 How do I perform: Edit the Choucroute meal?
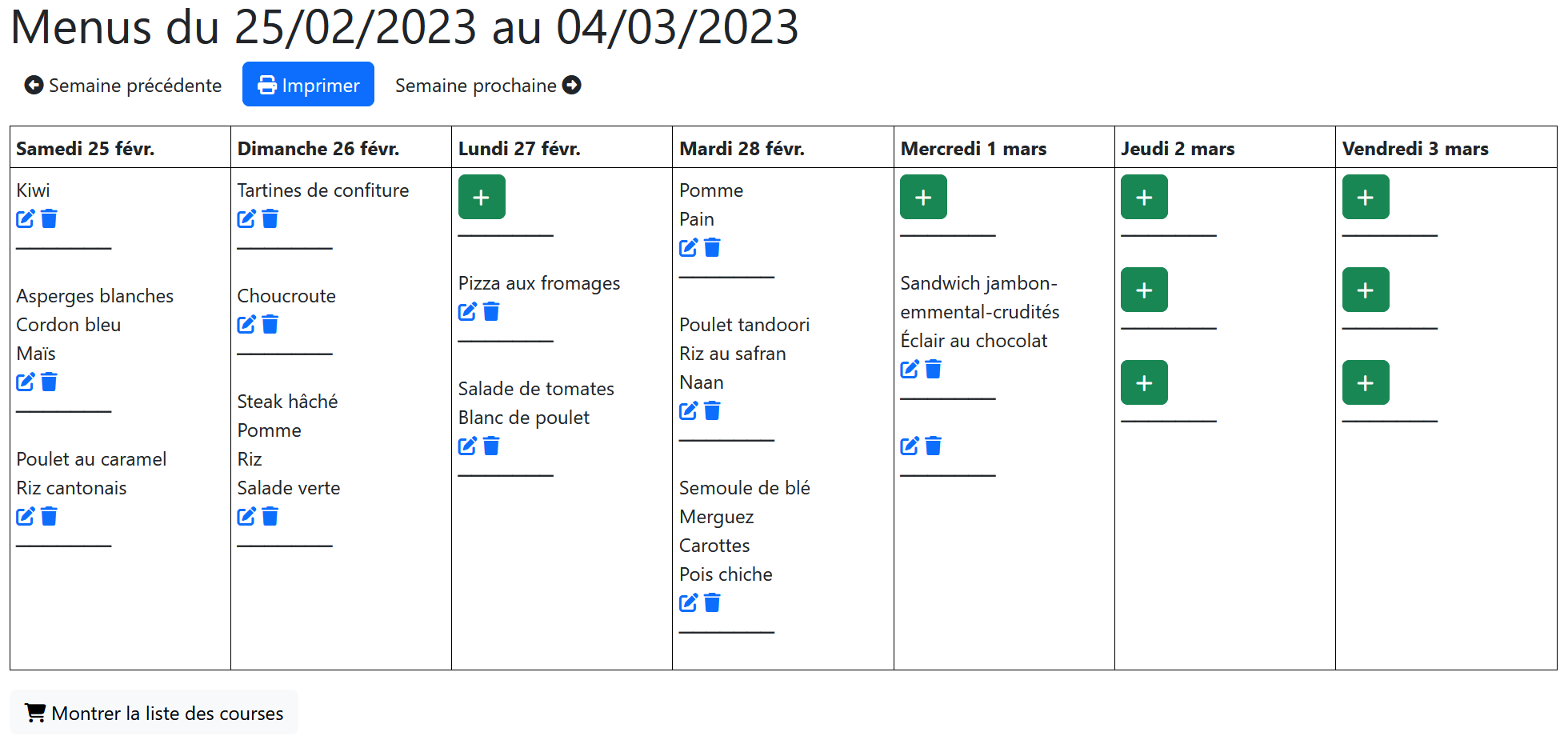tap(246, 324)
